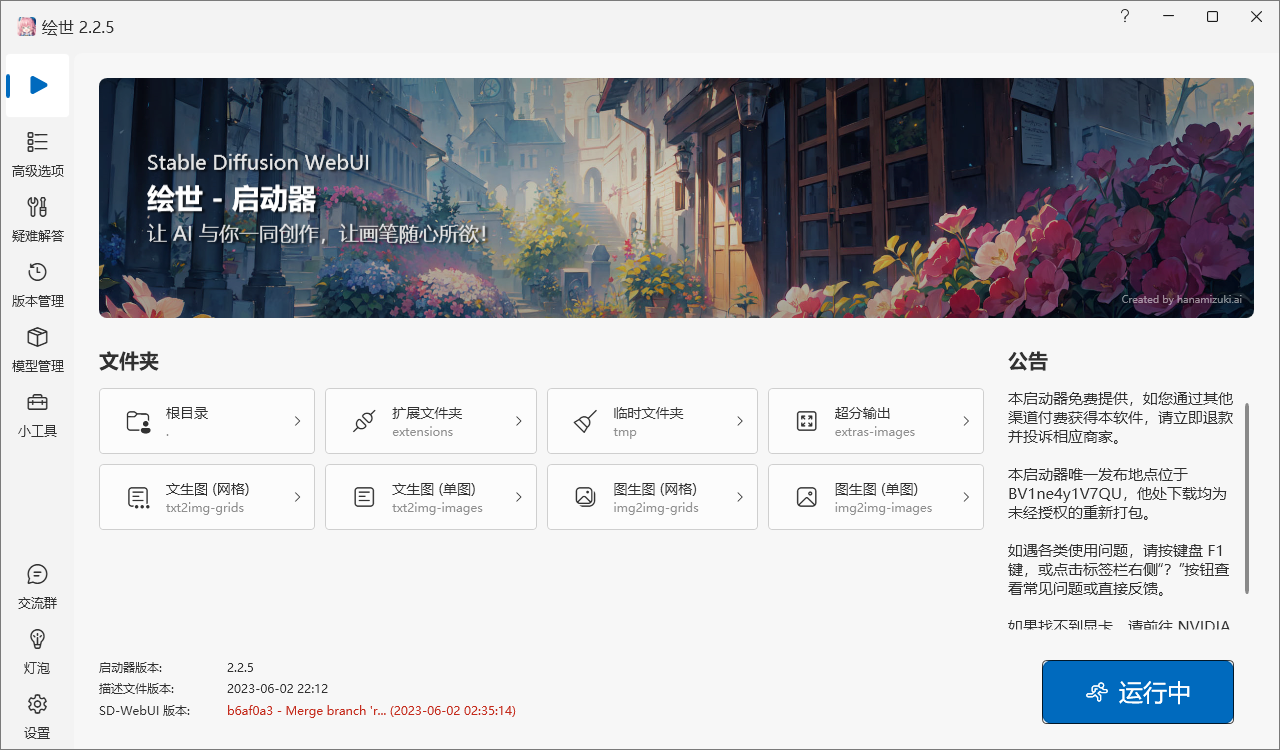Screen dimensions: 1280x750
Task: Click the 扩展文件夹 plug icon
Action: [x=364, y=421]
